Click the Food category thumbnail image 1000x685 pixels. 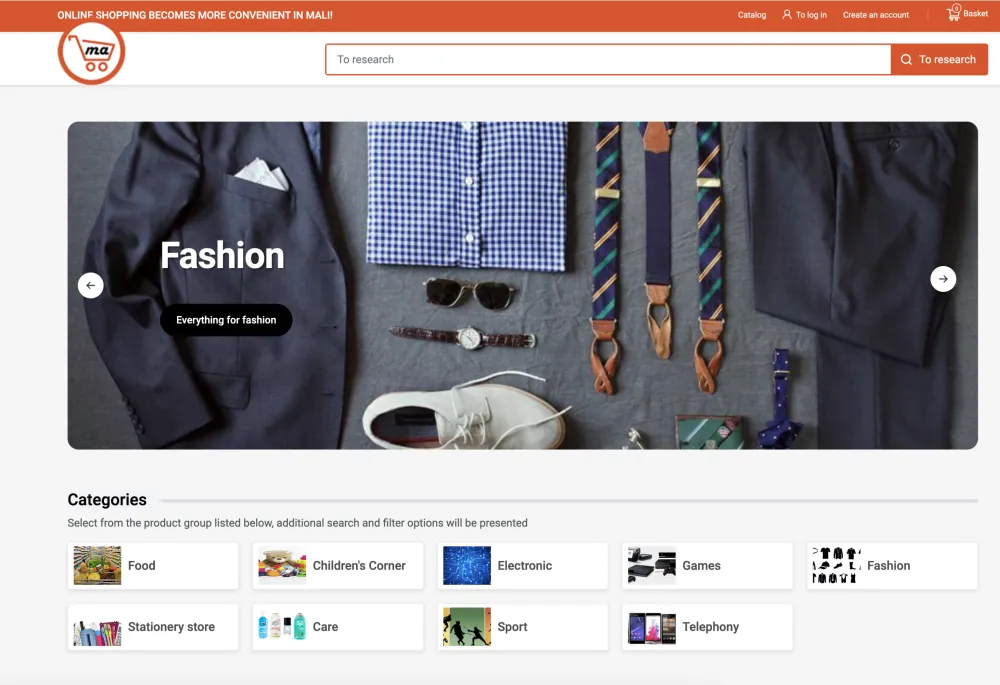(x=97, y=566)
